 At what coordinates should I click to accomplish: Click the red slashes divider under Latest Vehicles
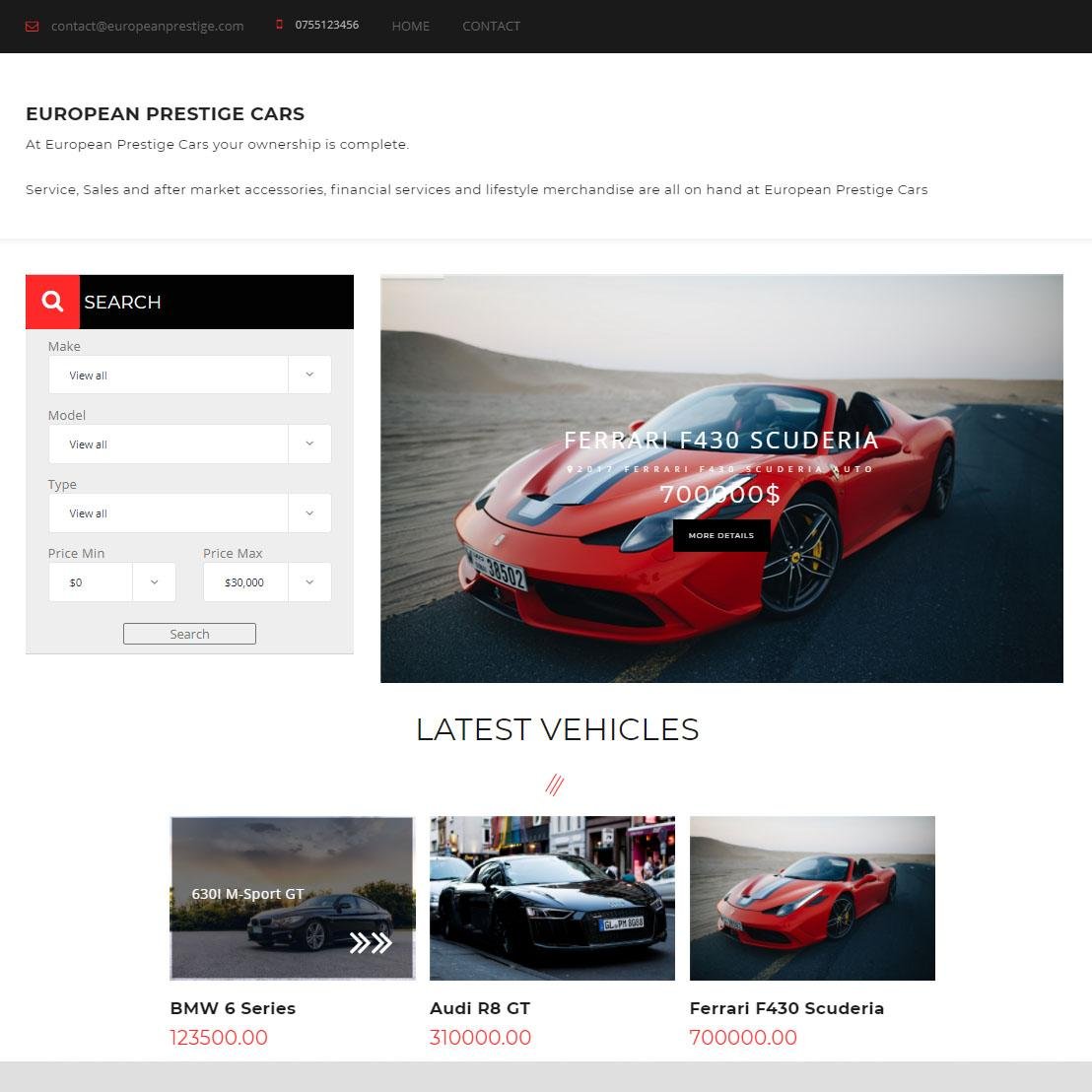pos(554,785)
